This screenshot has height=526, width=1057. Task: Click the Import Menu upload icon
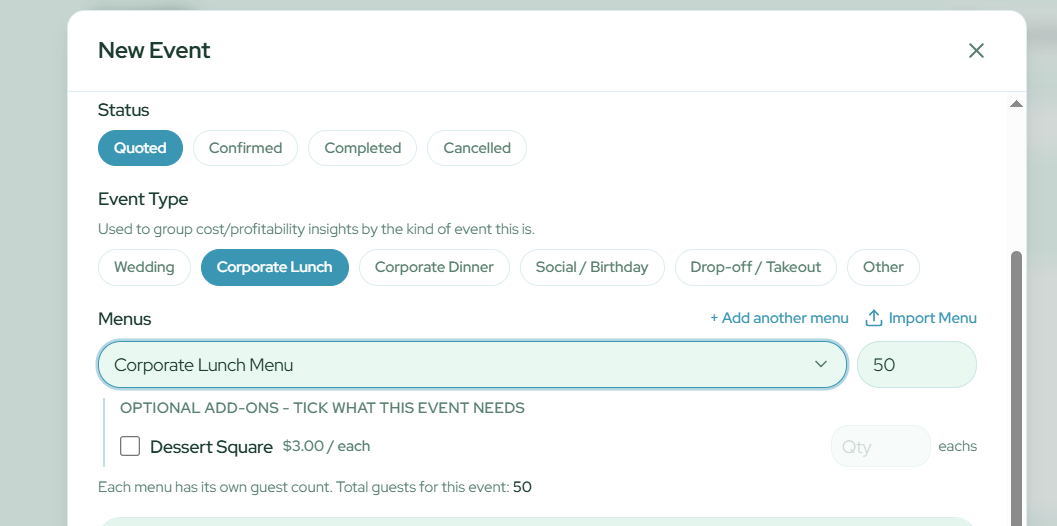(x=874, y=318)
